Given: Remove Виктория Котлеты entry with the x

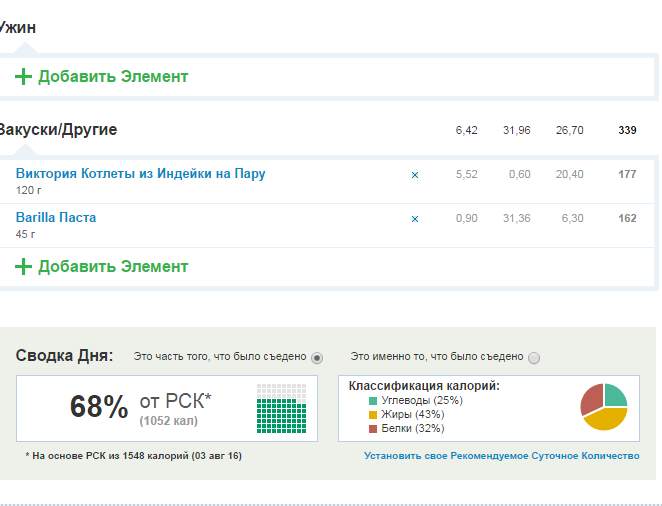Looking at the screenshot, I should (x=415, y=175).
